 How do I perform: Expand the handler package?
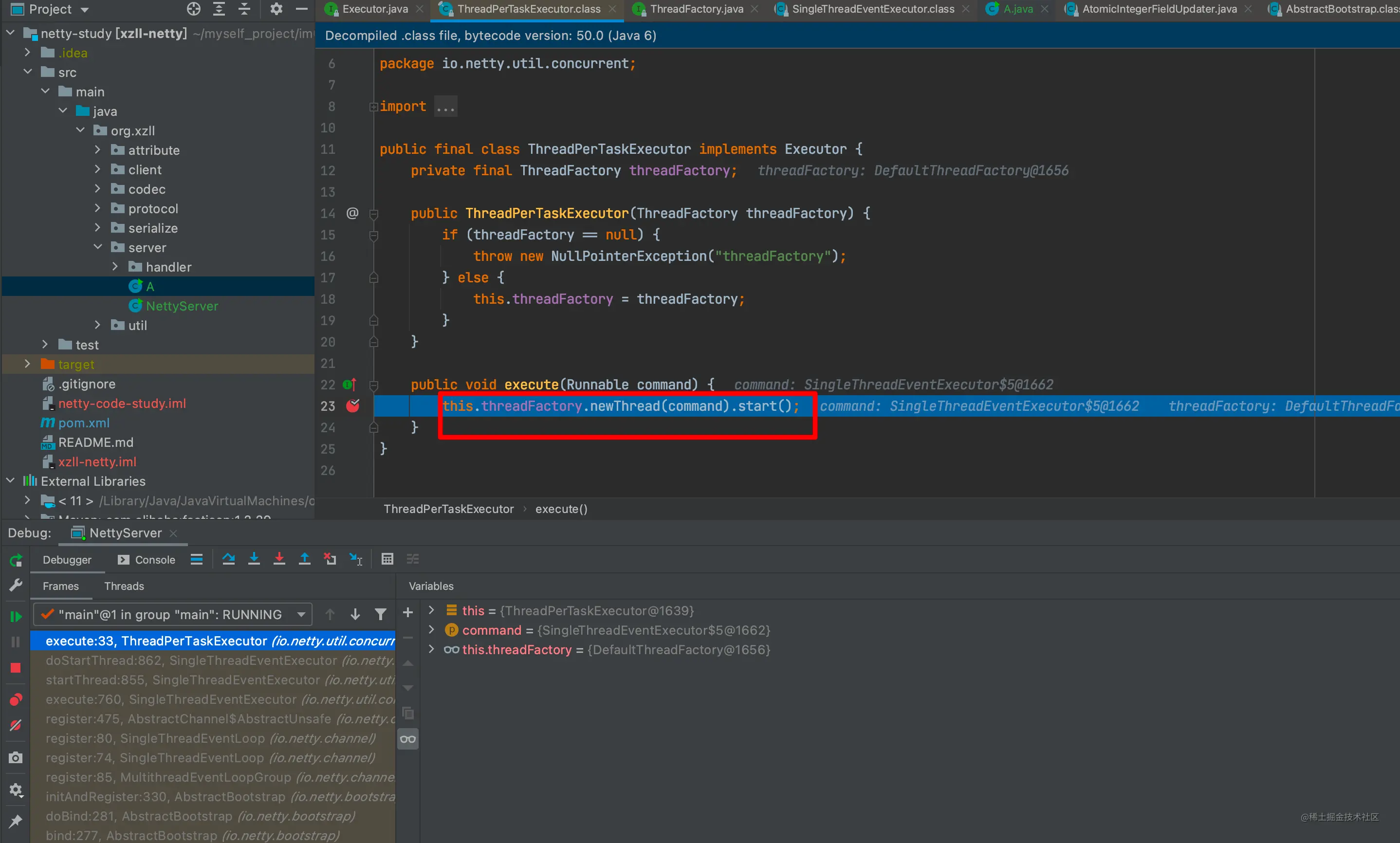(115, 266)
